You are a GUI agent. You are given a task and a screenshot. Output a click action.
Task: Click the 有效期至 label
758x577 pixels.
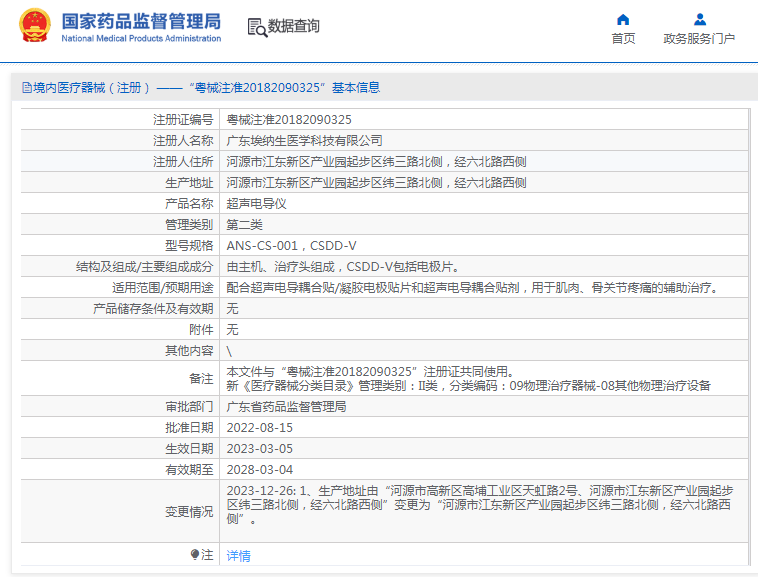[189, 470]
